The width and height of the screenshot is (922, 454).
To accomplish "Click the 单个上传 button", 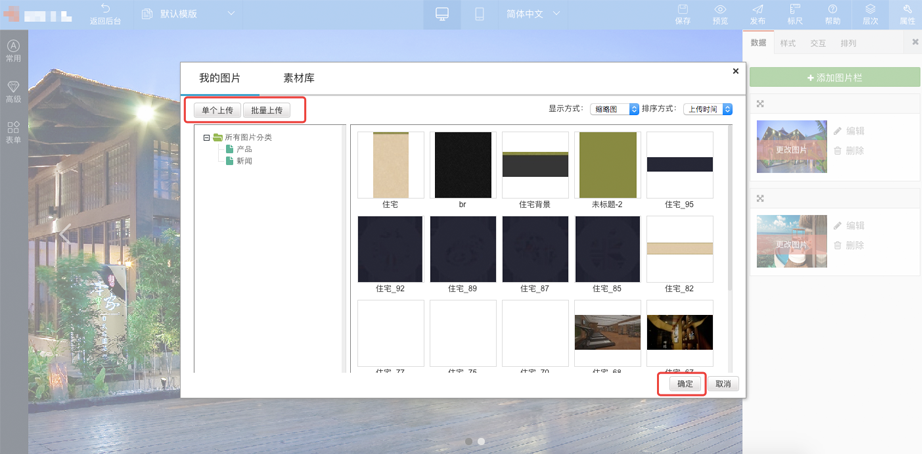I will click(x=217, y=111).
